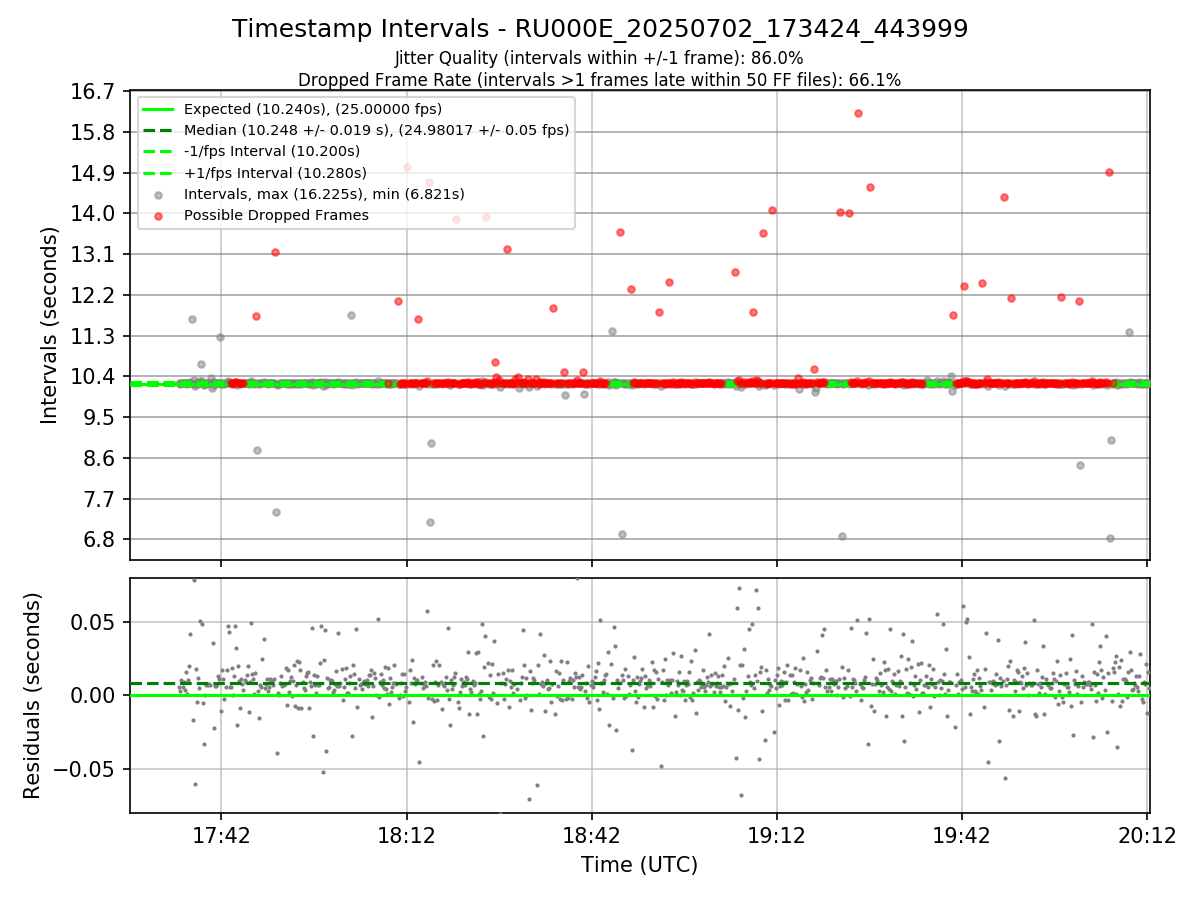Click the gray marker icon in the legend
The width and height of the screenshot is (1200, 900).
click(158, 195)
